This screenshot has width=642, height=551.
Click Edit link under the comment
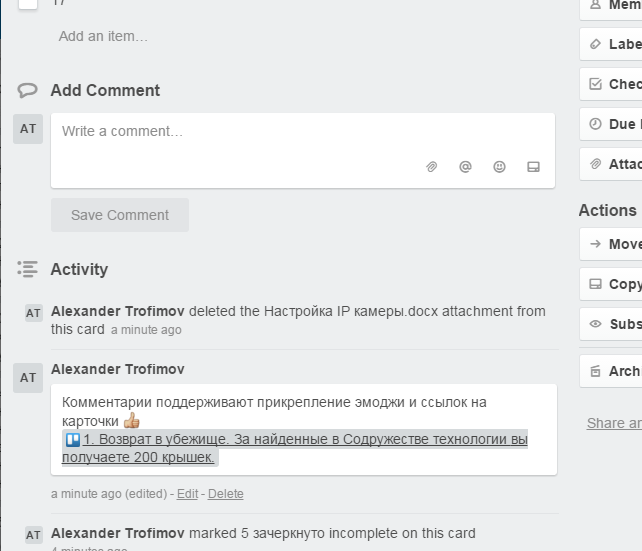187,494
